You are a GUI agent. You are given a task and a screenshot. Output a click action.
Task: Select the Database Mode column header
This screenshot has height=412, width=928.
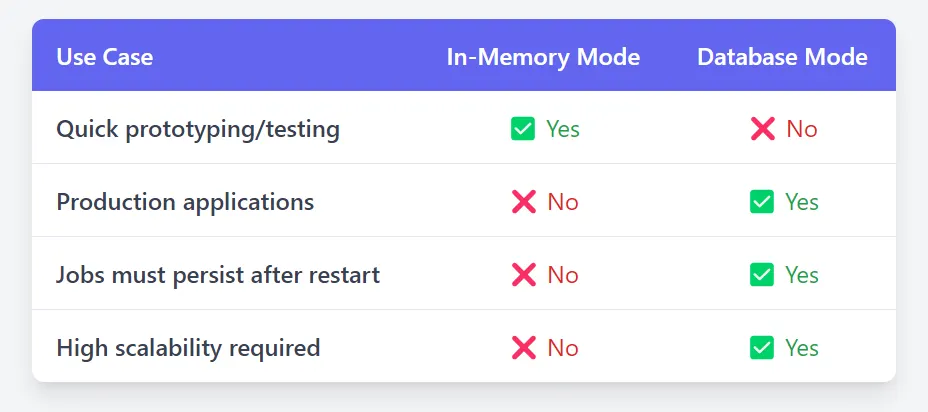pyautogui.click(x=782, y=57)
